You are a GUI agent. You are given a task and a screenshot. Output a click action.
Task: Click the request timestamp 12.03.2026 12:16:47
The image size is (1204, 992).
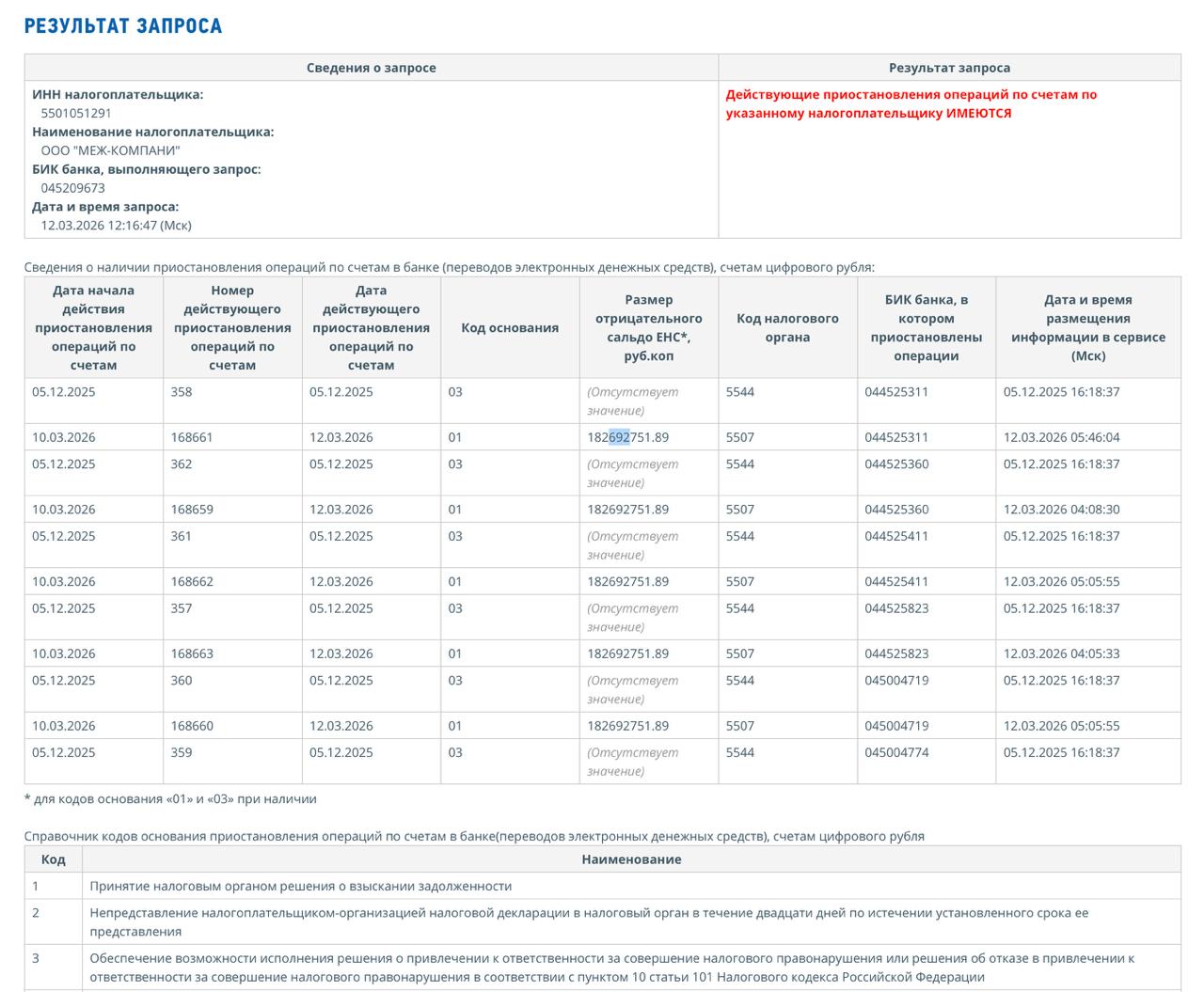(x=116, y=226)
